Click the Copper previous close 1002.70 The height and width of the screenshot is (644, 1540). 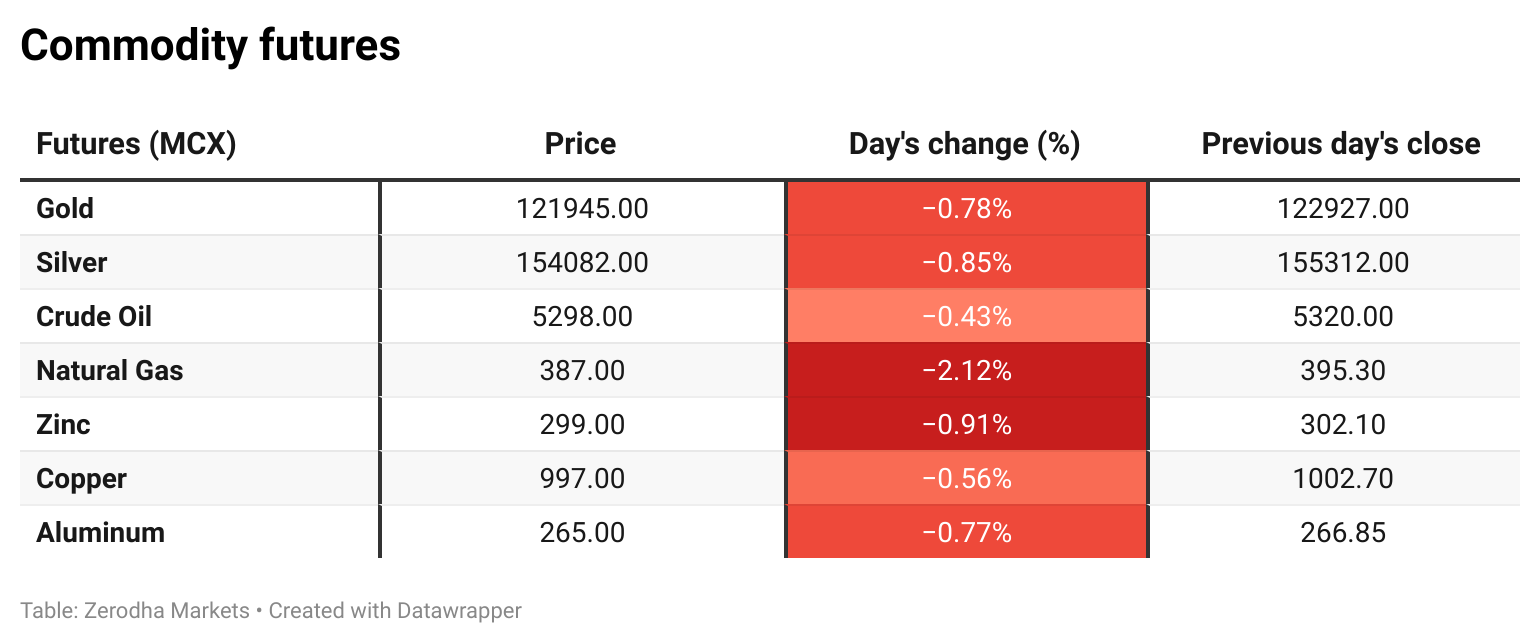(x=1342, y=479)
